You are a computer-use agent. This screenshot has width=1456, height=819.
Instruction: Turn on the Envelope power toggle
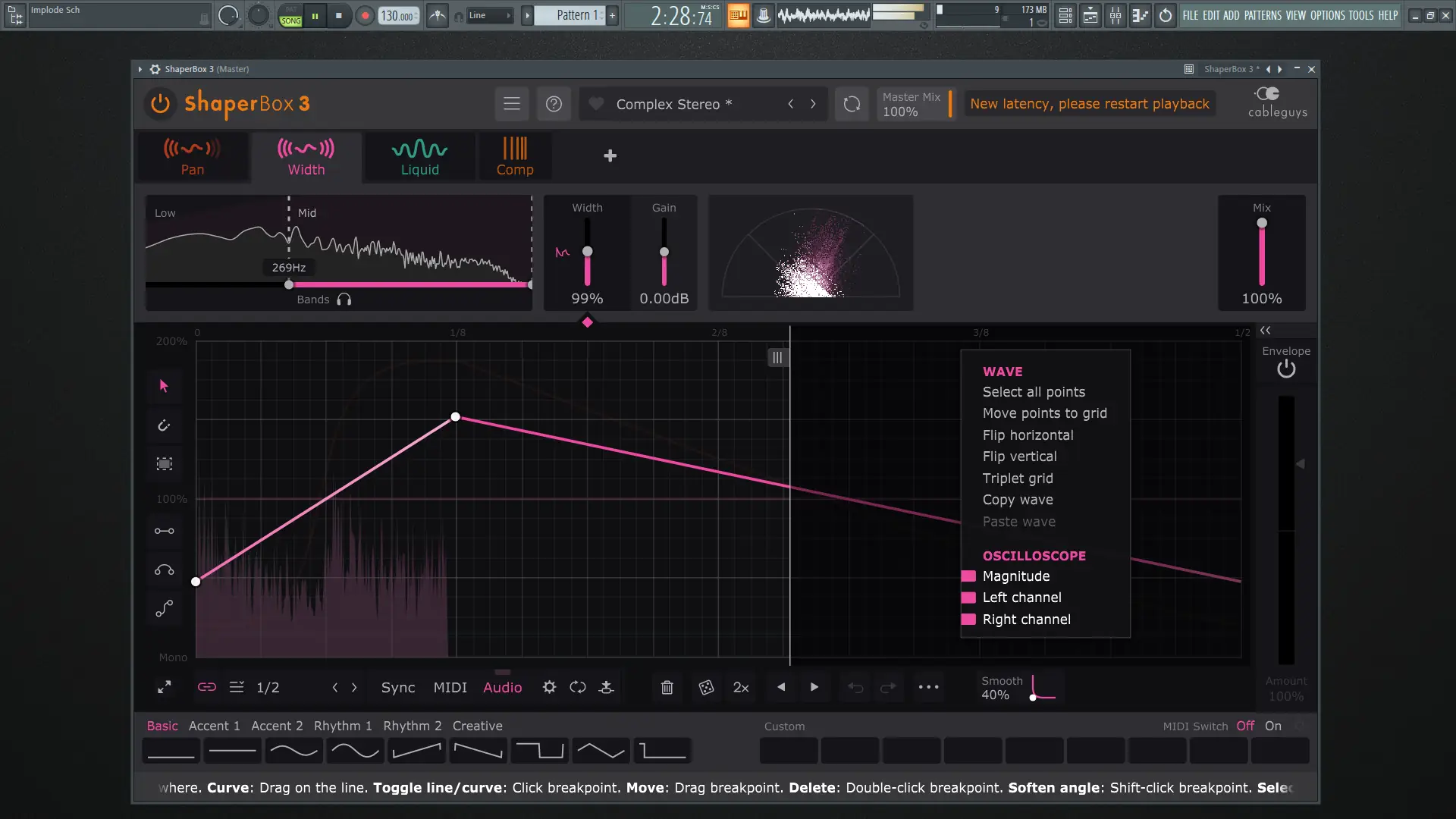point(1286,369)
